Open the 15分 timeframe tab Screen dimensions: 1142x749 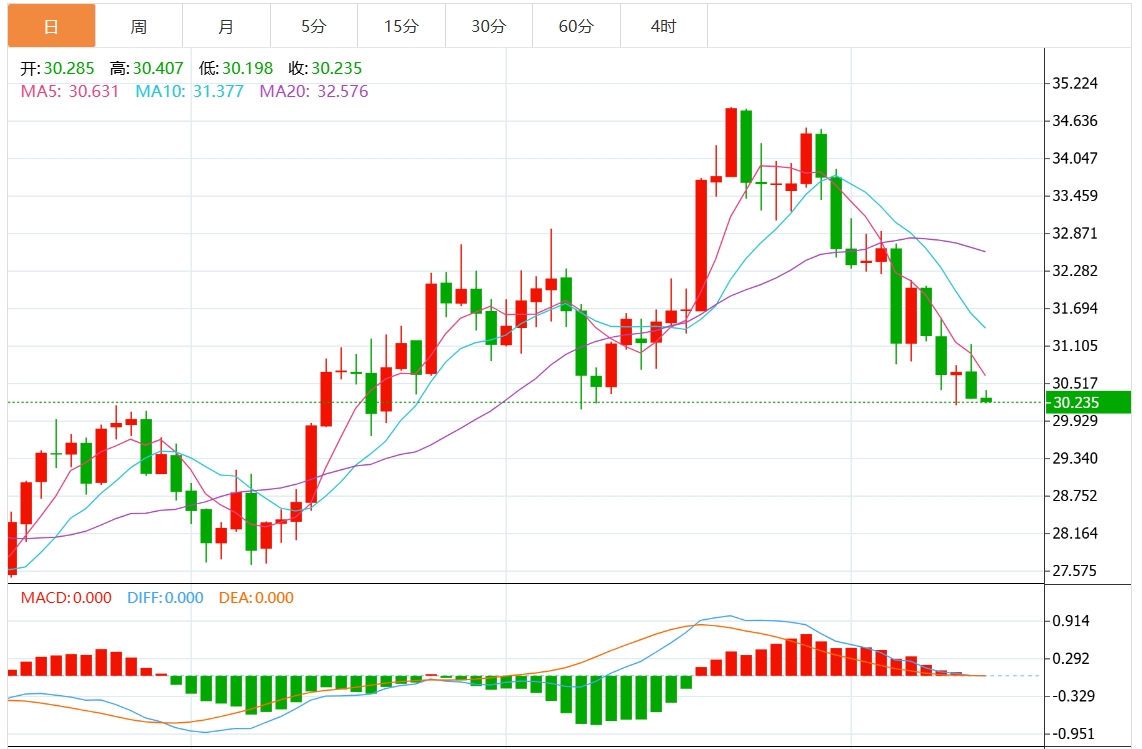pyautogui.click(x=401, y=26)
